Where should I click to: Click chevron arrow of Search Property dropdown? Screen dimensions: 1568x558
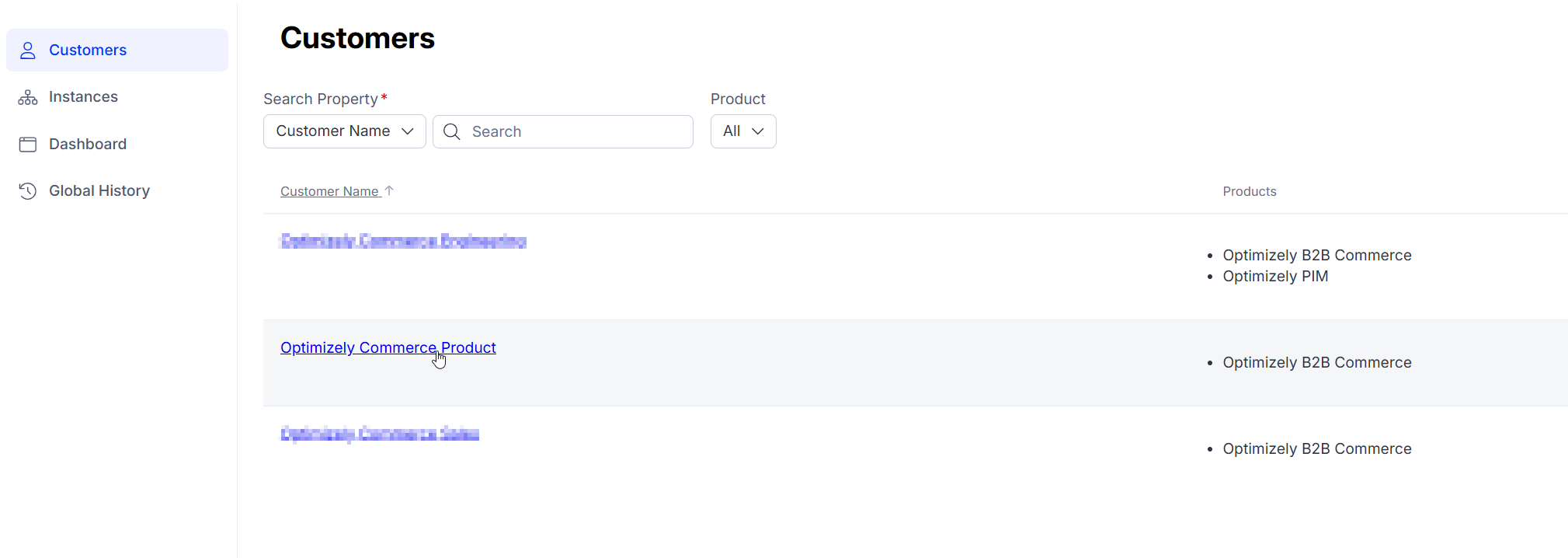click(x=408, y=131)
